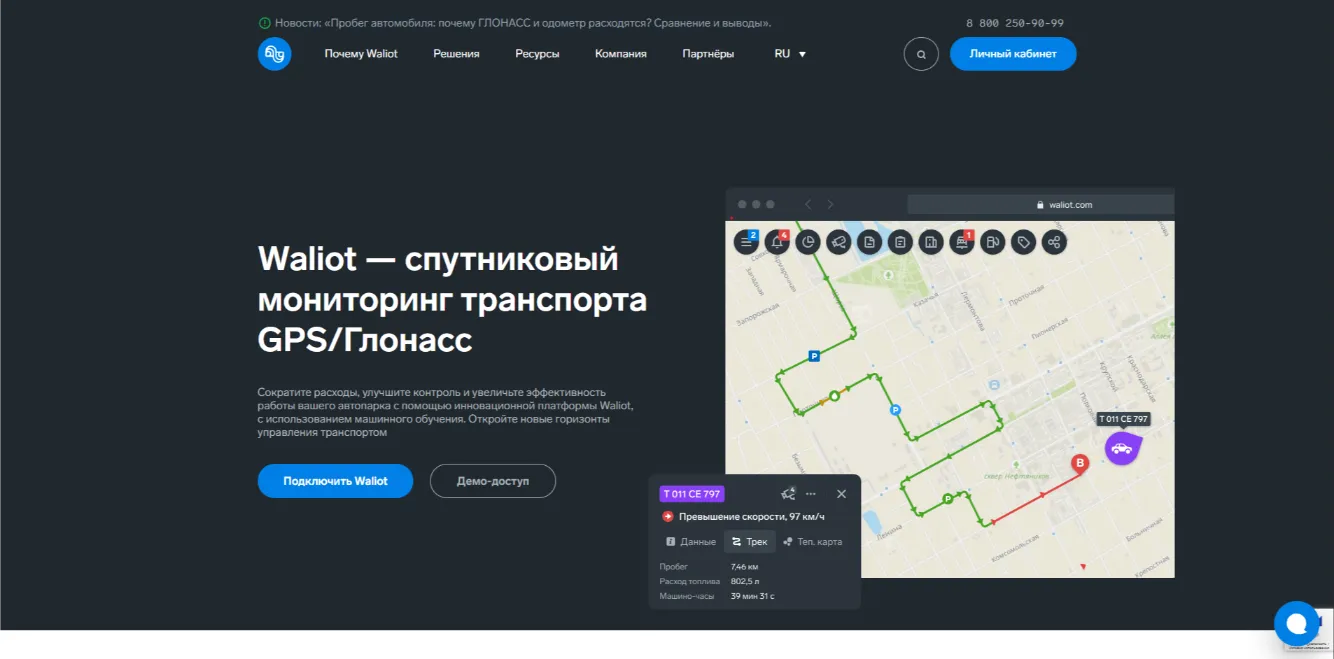Click the blue square parking marker

point(813,355)
